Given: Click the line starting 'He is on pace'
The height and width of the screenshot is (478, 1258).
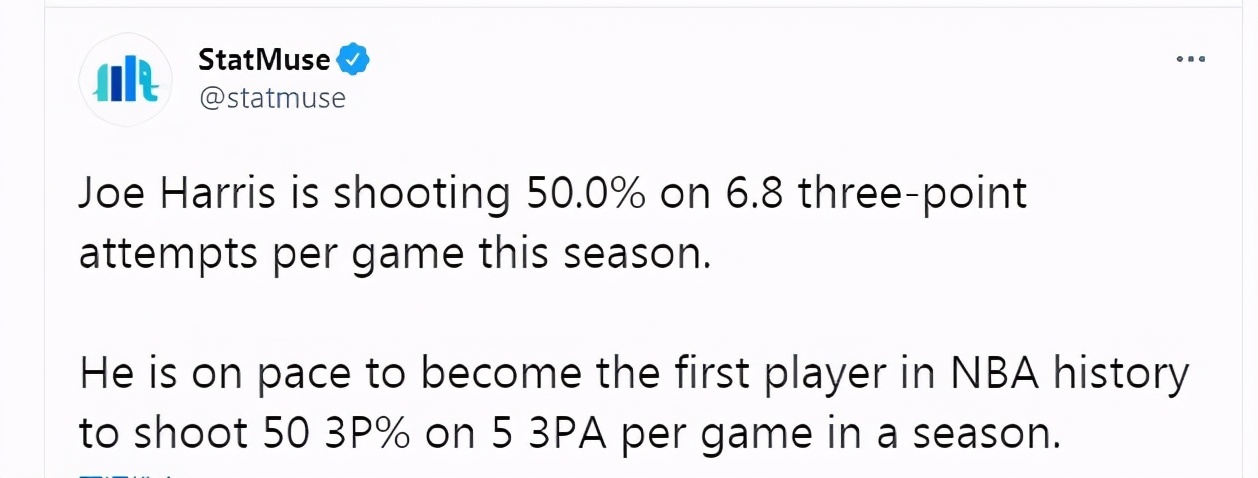Looking at the screenshot, I should pyautogui.click(x=634, y=375).
